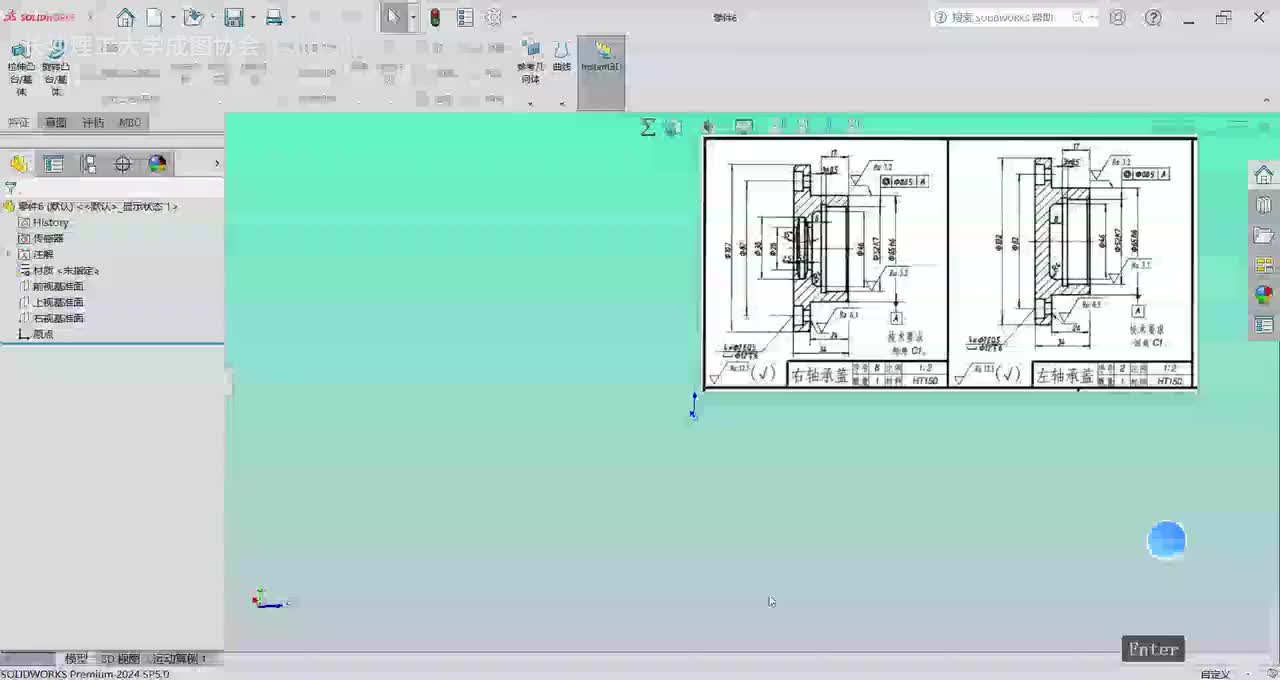
Task: Open SOLIDWORKS Resources home task pane
Action: point(1264,175)
